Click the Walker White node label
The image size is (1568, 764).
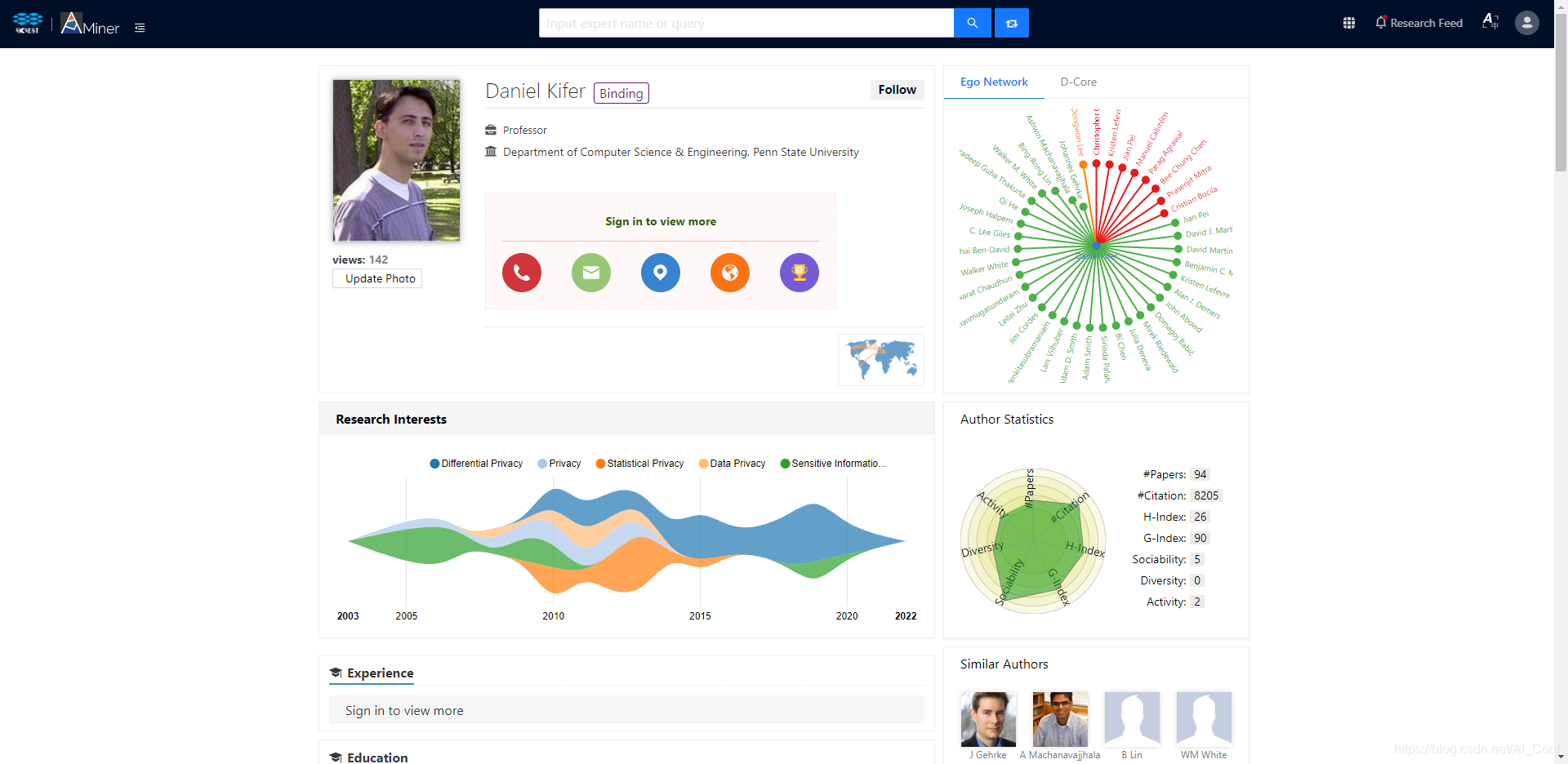pyautogui.click(x=984, y=269)
